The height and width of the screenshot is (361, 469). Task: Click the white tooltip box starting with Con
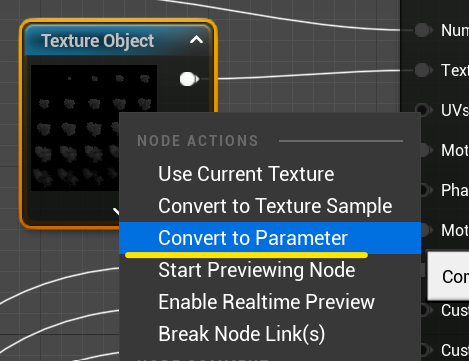(448, 276)
